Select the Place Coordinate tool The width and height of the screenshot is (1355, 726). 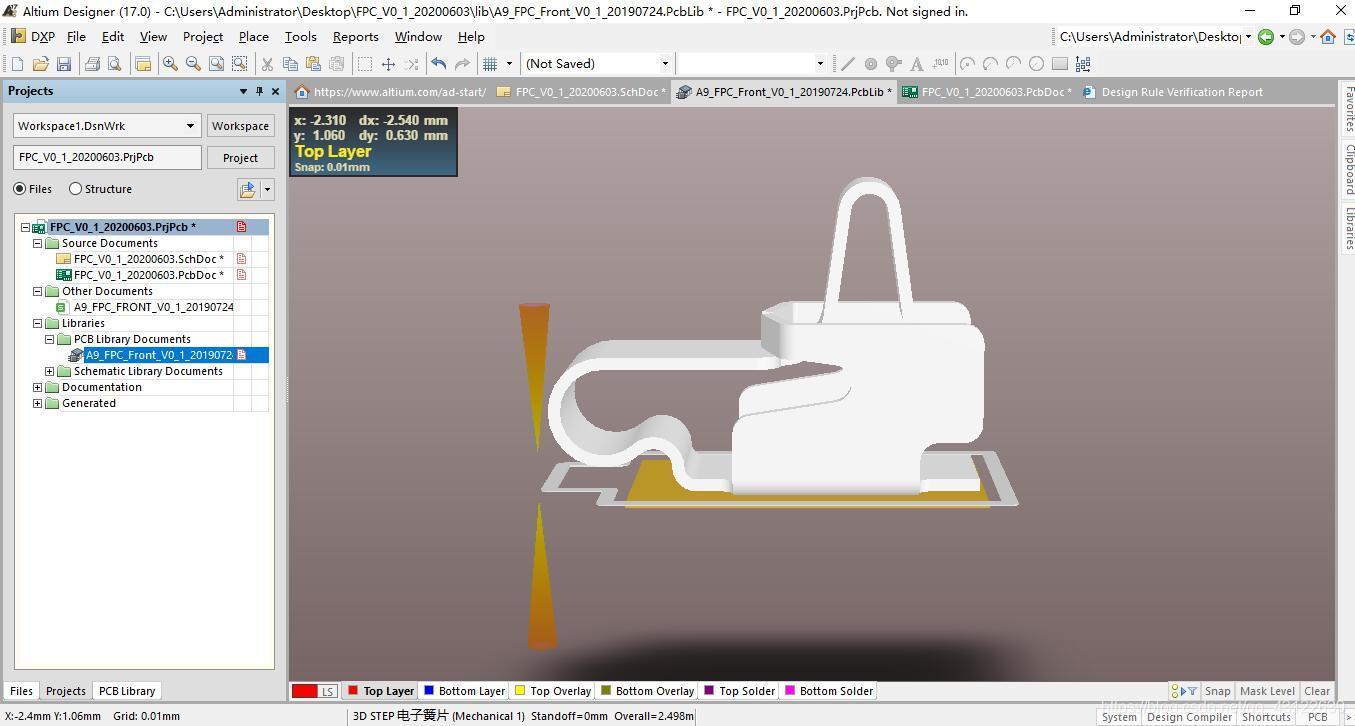(940, 64)
